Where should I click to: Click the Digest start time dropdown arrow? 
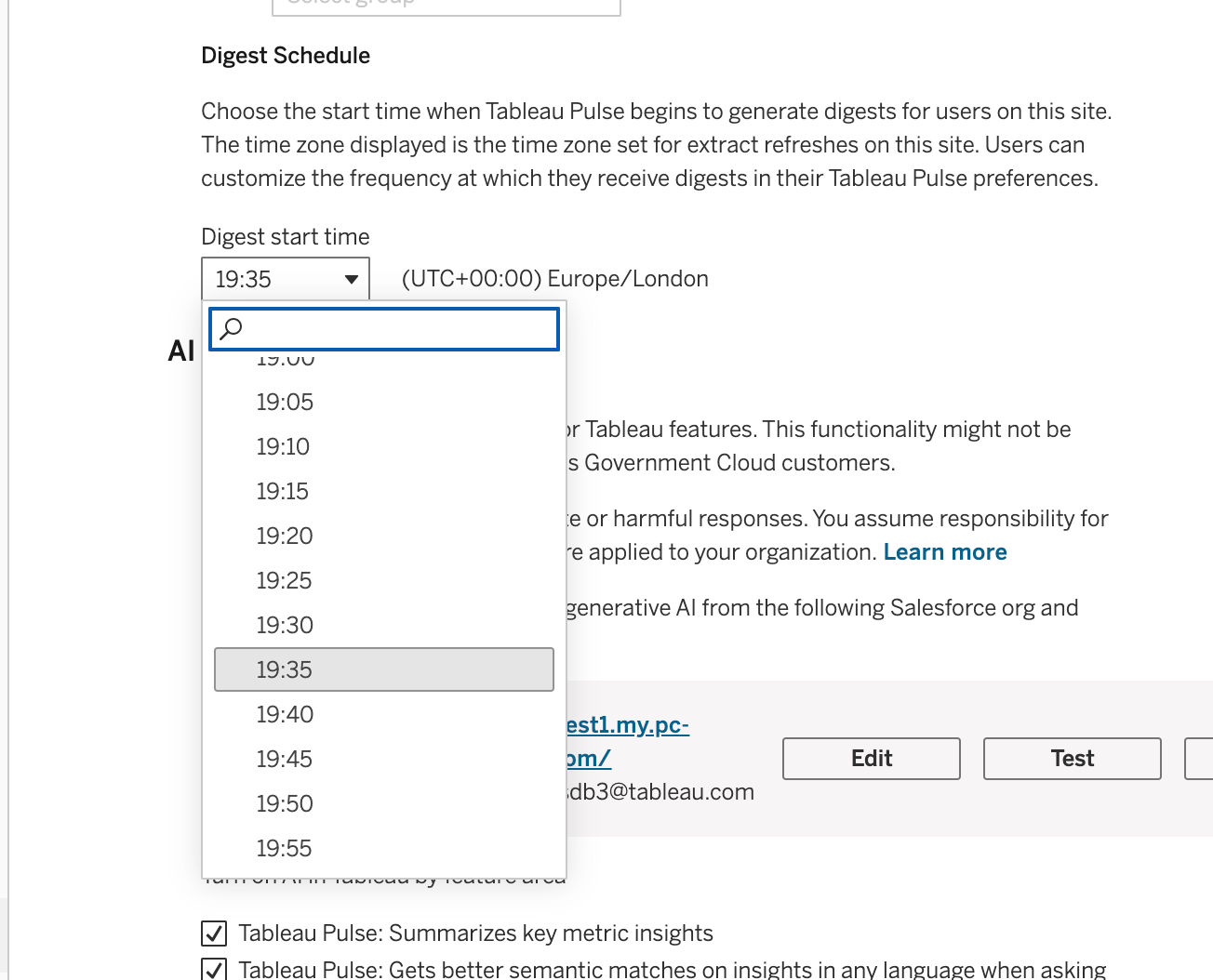coord(351,279)
